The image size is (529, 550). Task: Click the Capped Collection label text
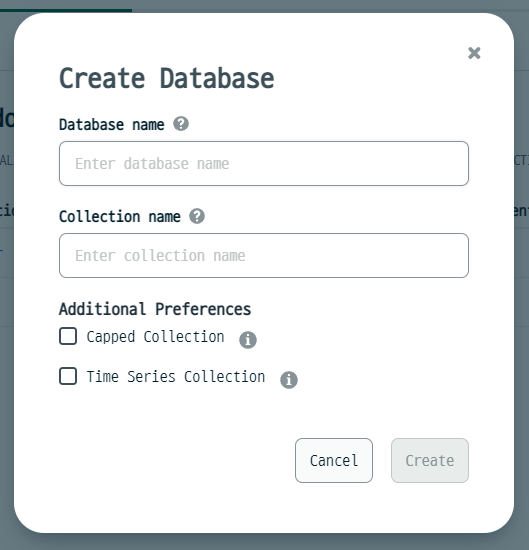click(x=155, y=337)
